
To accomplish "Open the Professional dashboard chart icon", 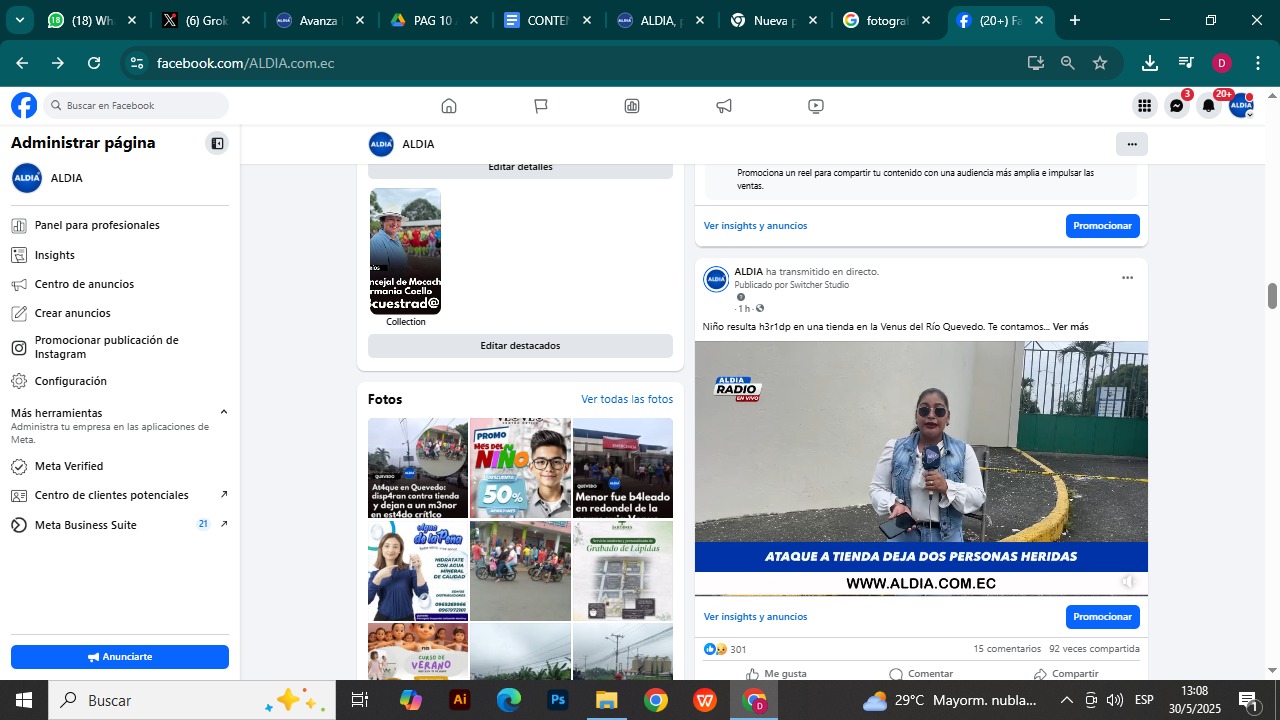I will [x=632, y=106].
